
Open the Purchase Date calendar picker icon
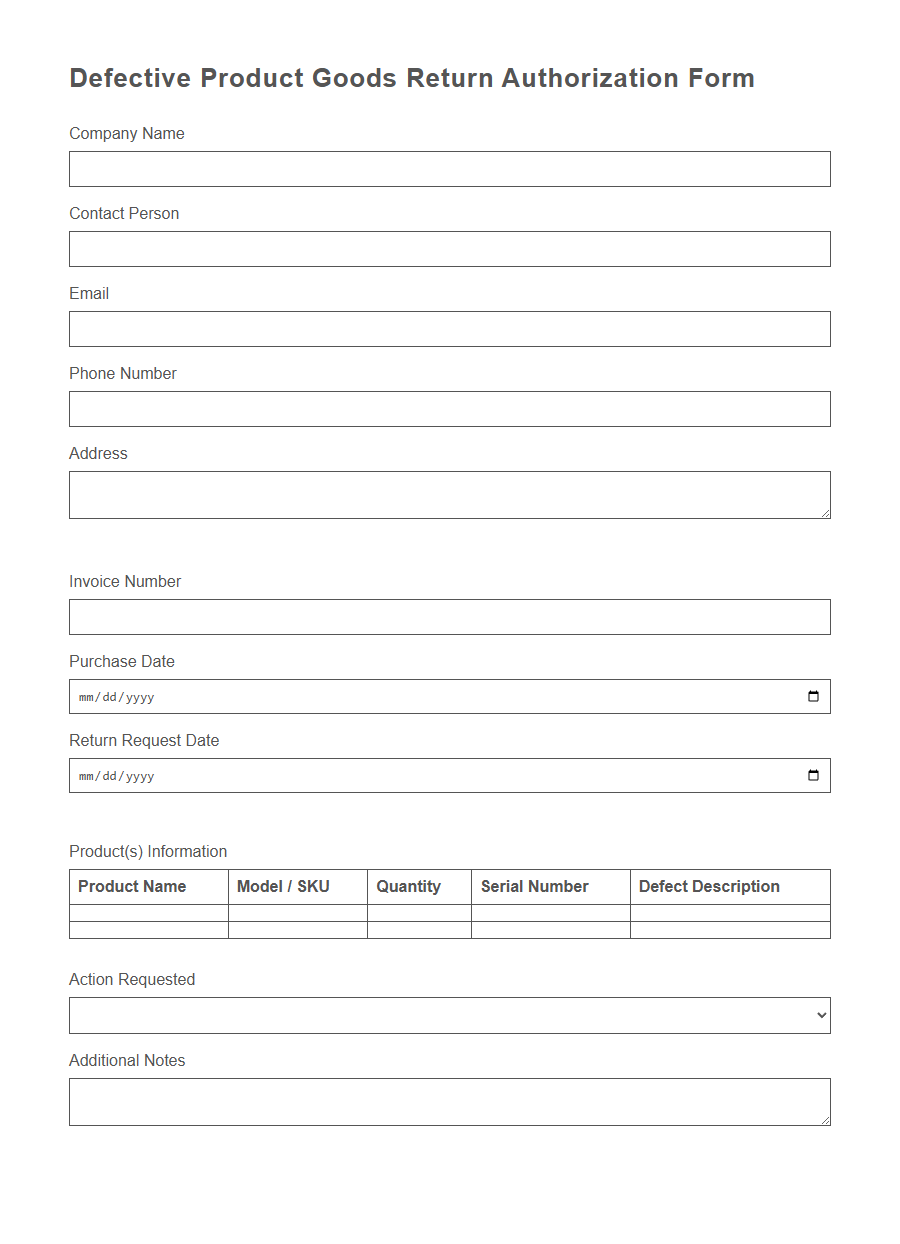coord(813,696)
